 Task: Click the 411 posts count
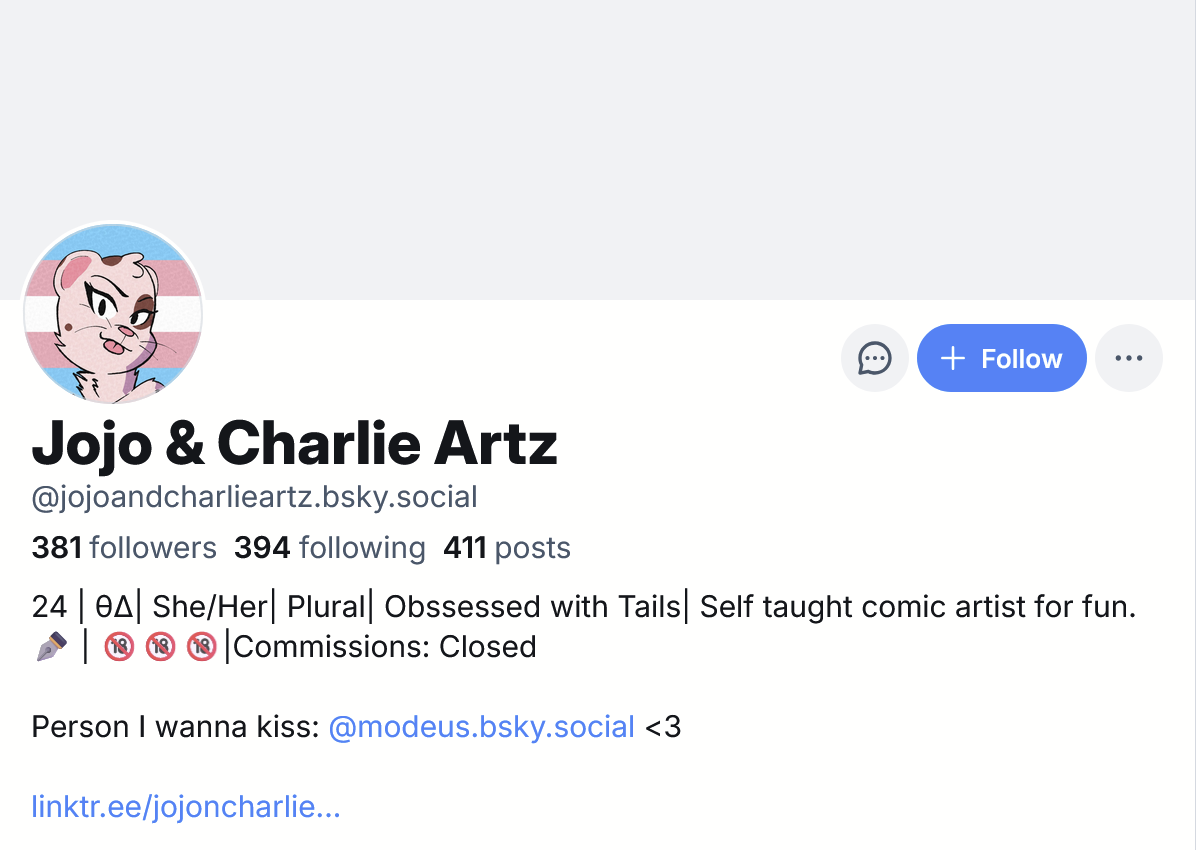507,548
